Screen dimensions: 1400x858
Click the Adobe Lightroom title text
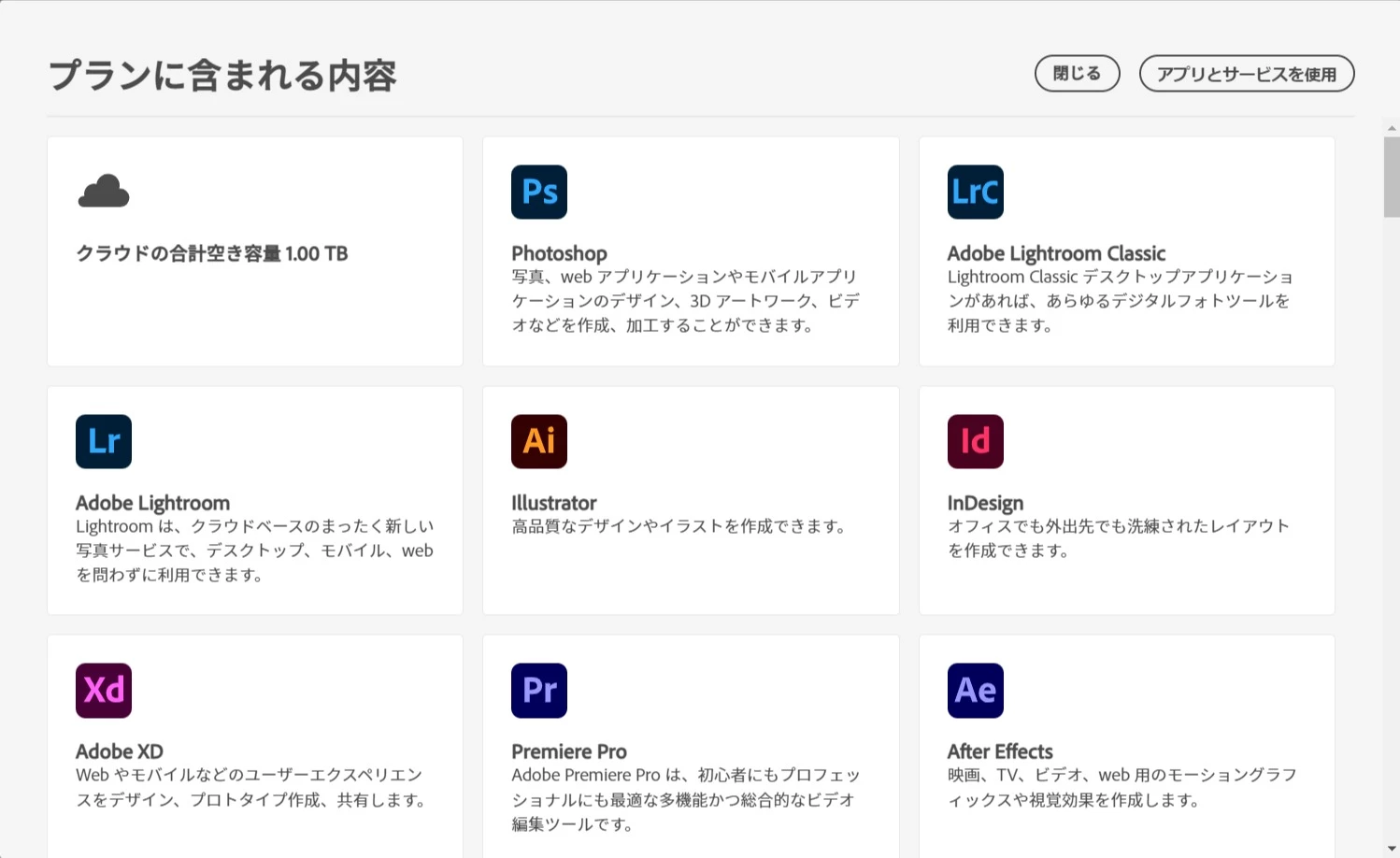point(152,503)
